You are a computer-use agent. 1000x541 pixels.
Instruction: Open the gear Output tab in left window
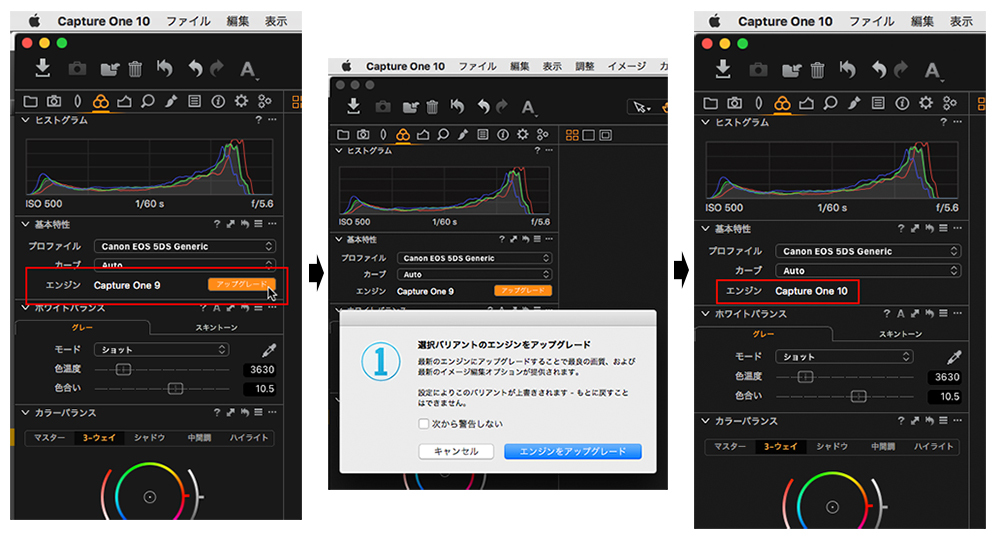click(241, 101)
